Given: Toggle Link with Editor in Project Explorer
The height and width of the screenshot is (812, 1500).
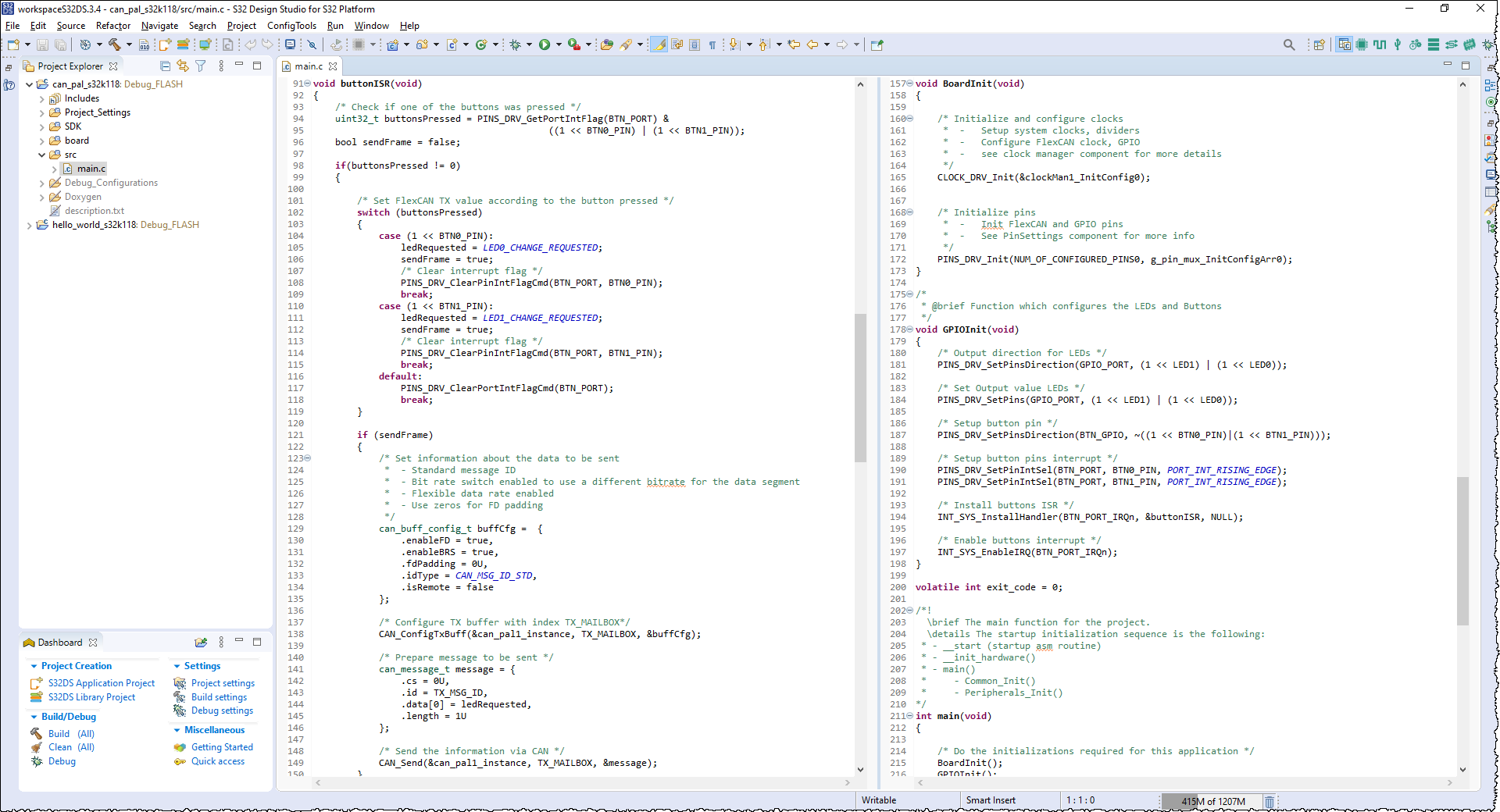Looking at the screenshot, I should 183,66.
